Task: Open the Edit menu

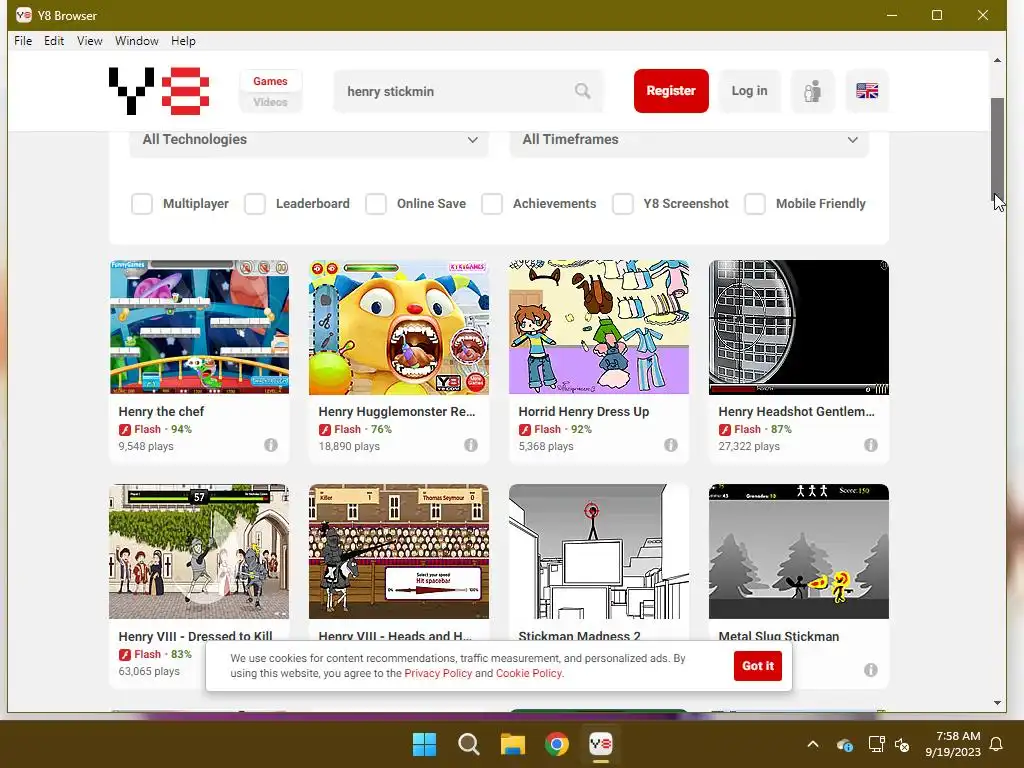Action: coord(54,40)
